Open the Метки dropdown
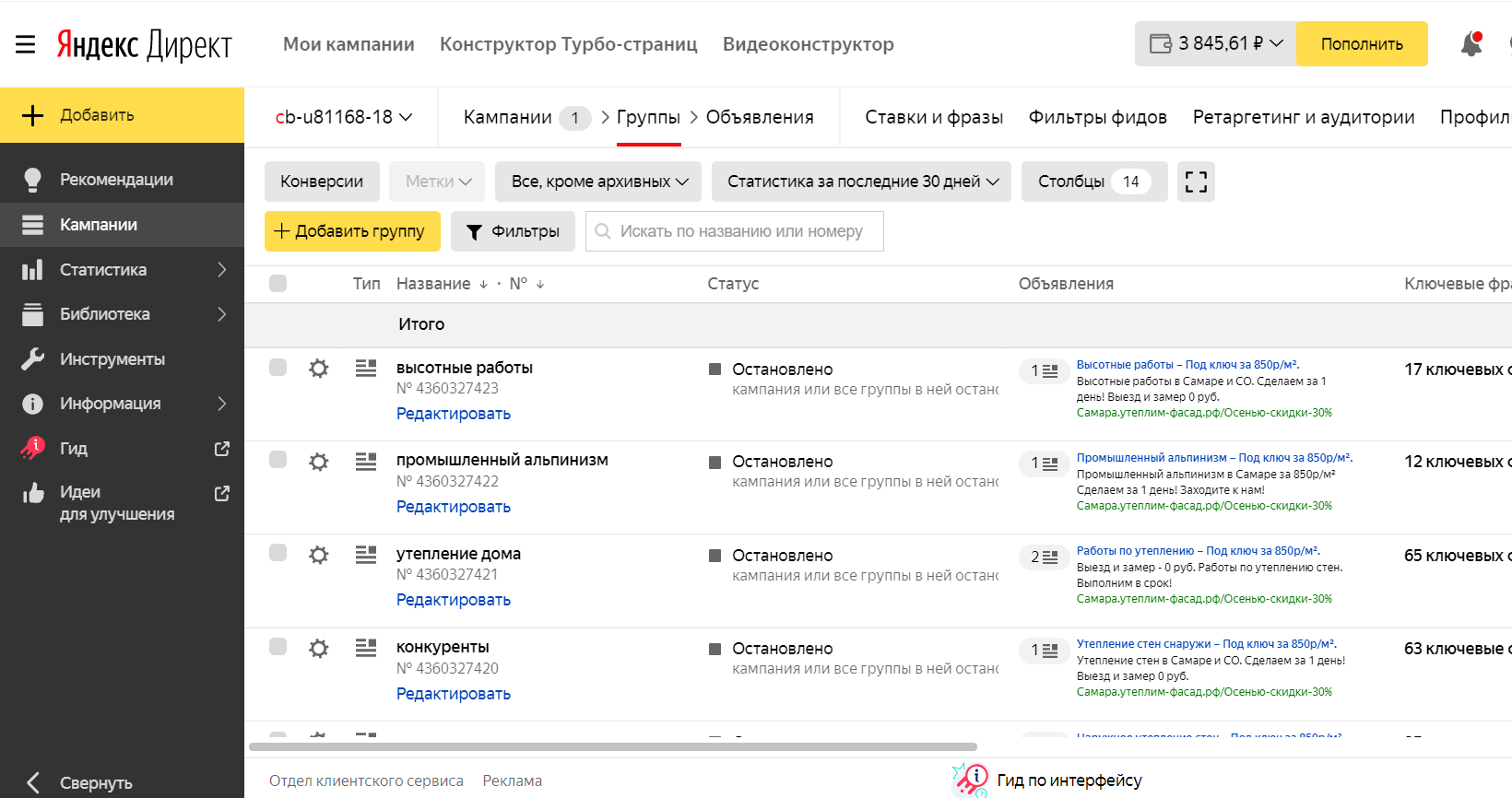1512x798 pixels. coord(438,182)
